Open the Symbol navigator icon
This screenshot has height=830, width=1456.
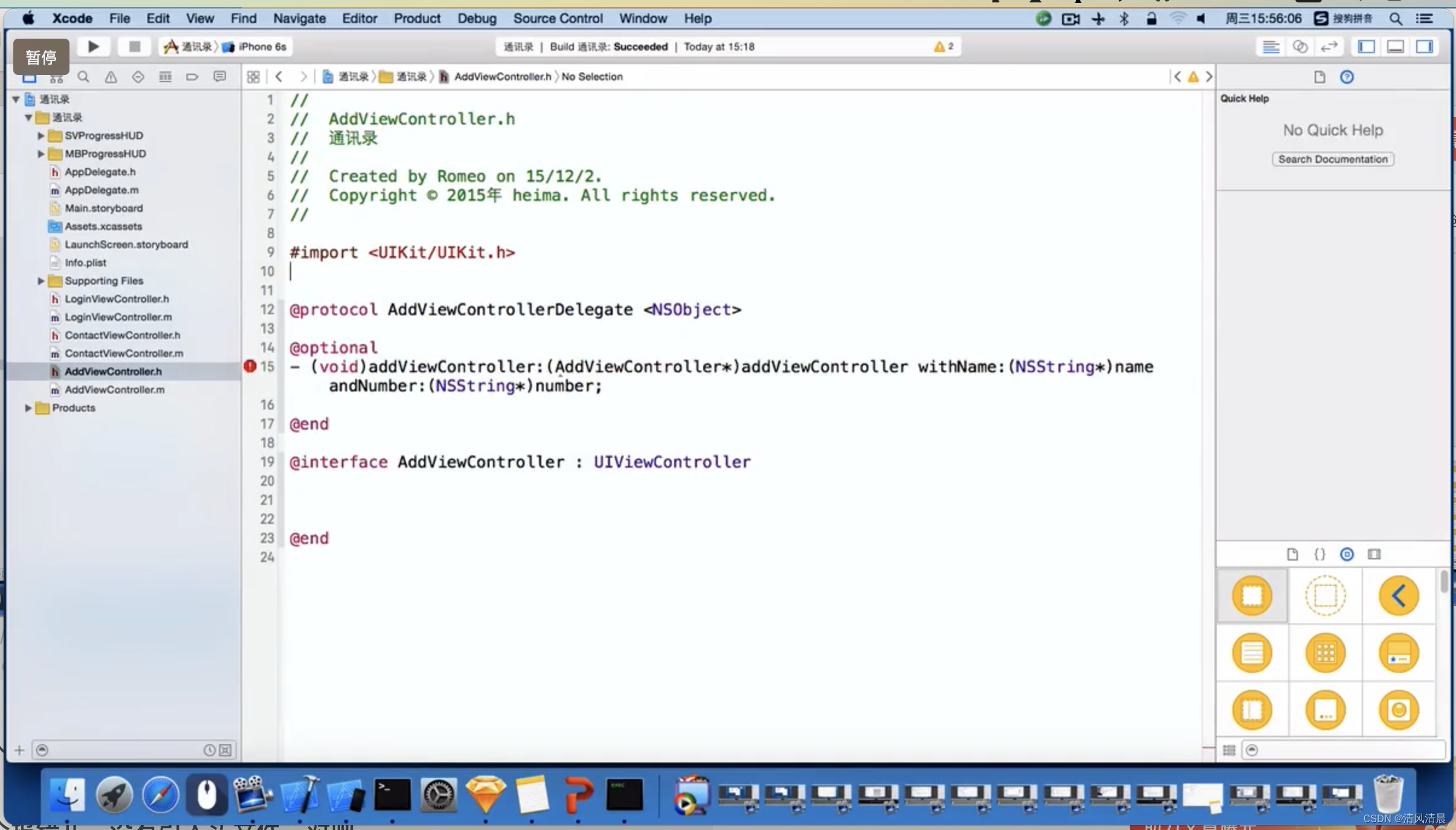point(56,77)
